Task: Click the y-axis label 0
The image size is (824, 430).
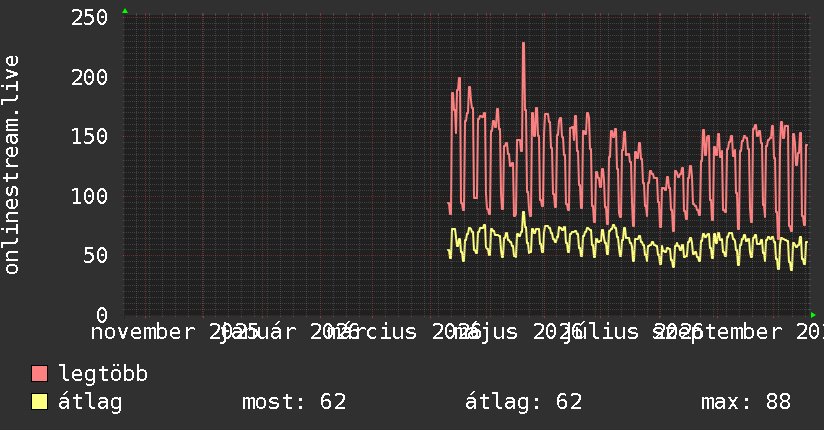Action: click(102, 315)
